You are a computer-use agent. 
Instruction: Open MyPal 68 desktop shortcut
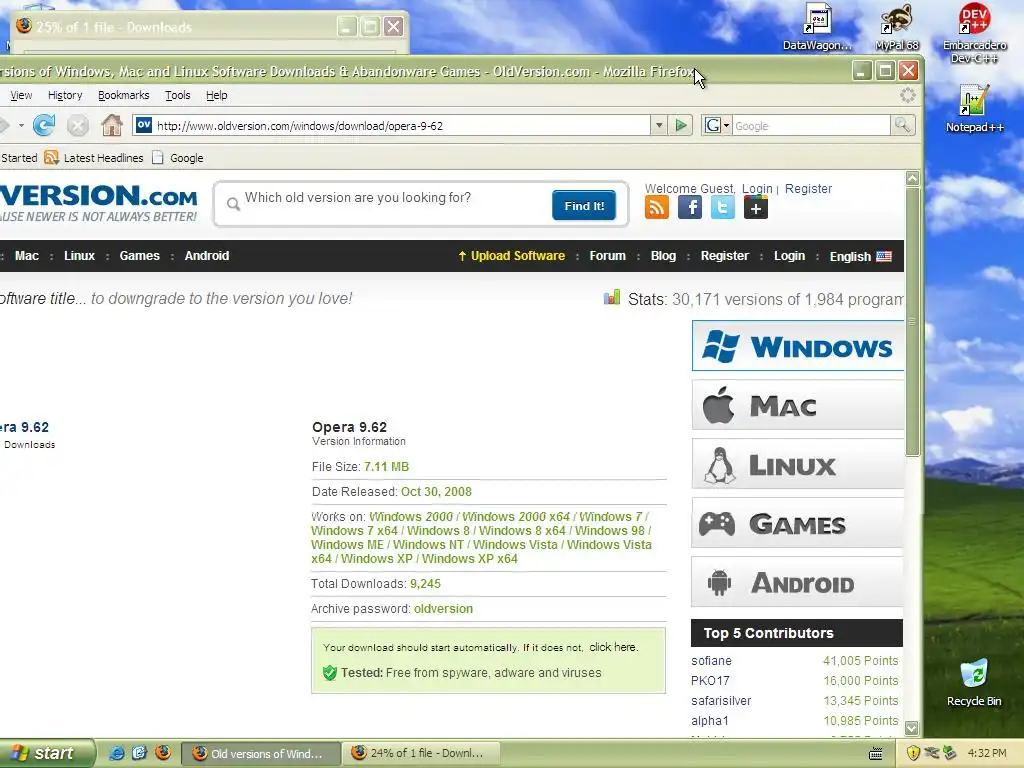(x=897, y=27)
